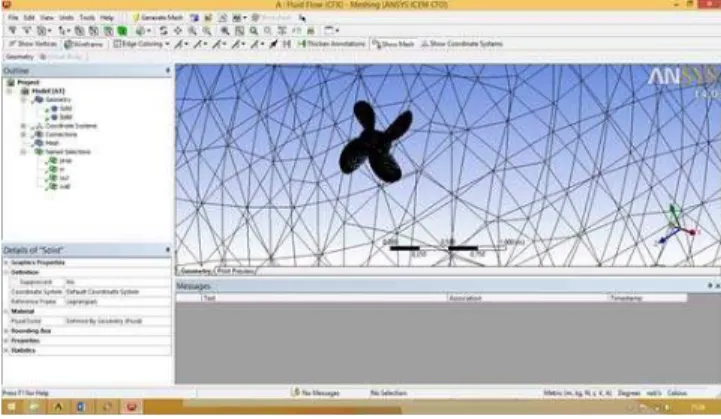Select the Edge selection filter
The height and width of the screenshot is (419, 721).
[x=94, y=31]
